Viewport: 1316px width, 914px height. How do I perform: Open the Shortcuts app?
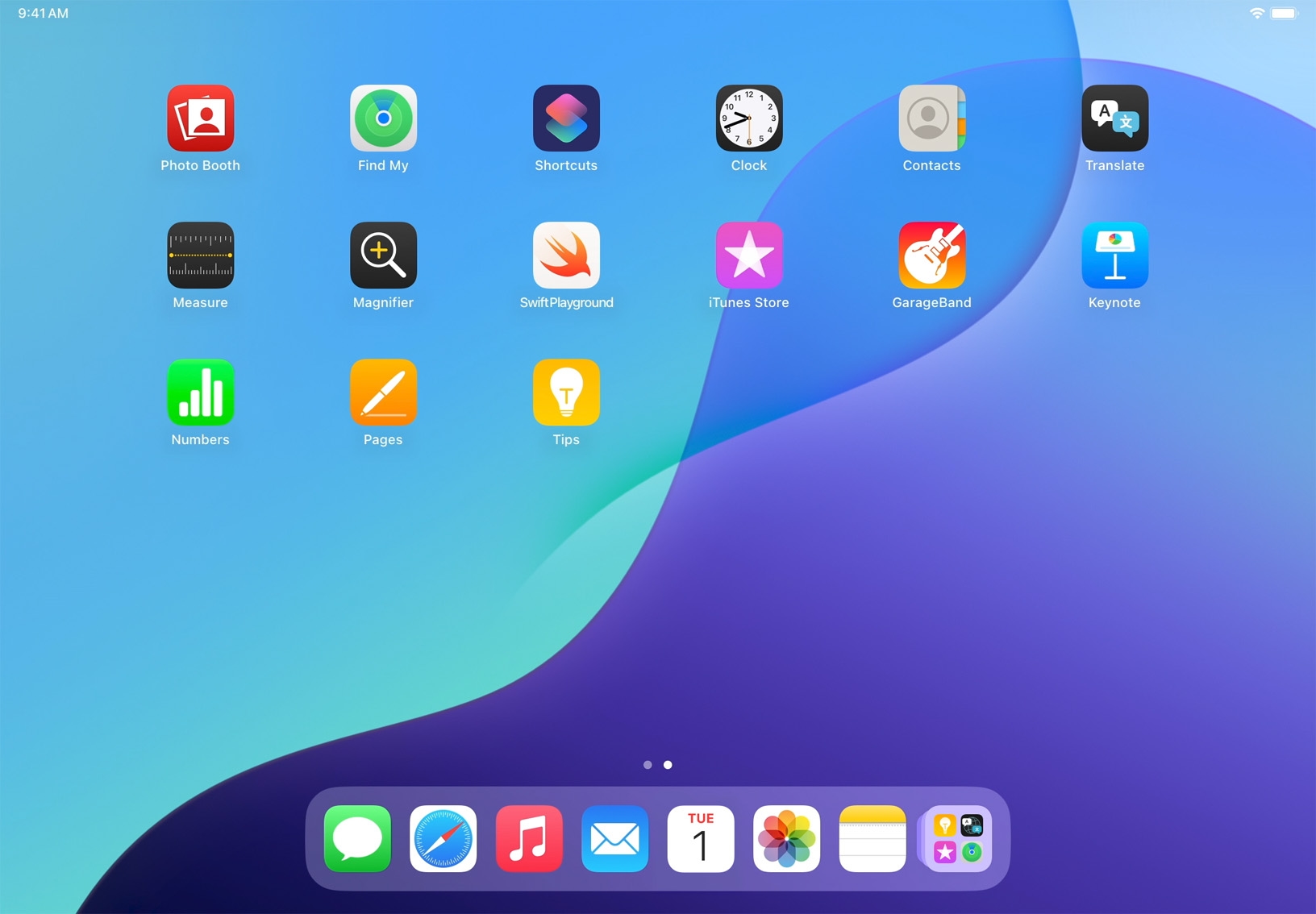pos(566,118)
